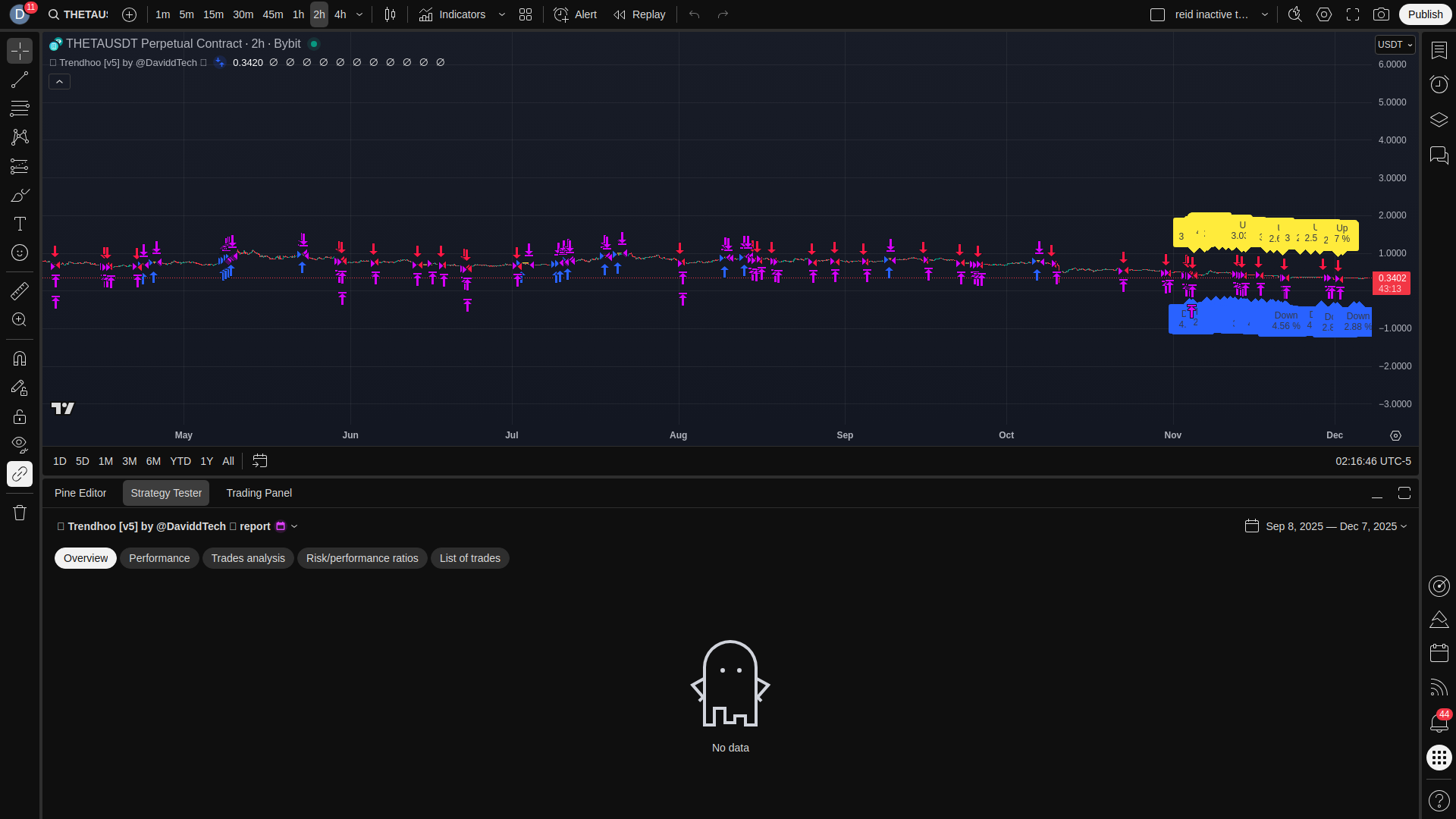Click the Publish button
1456x819 pixels.
pos(1425,14)
